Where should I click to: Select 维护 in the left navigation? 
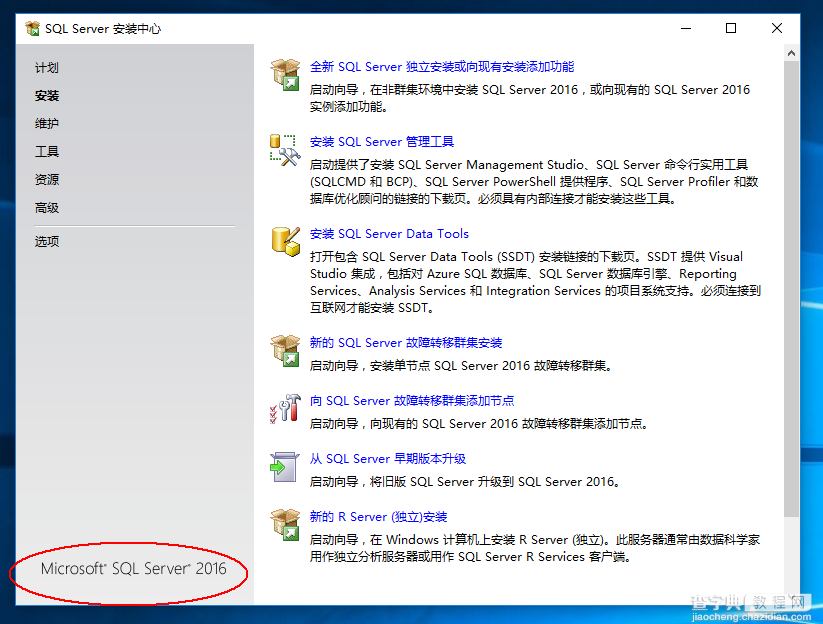click(x=47, y=124)
